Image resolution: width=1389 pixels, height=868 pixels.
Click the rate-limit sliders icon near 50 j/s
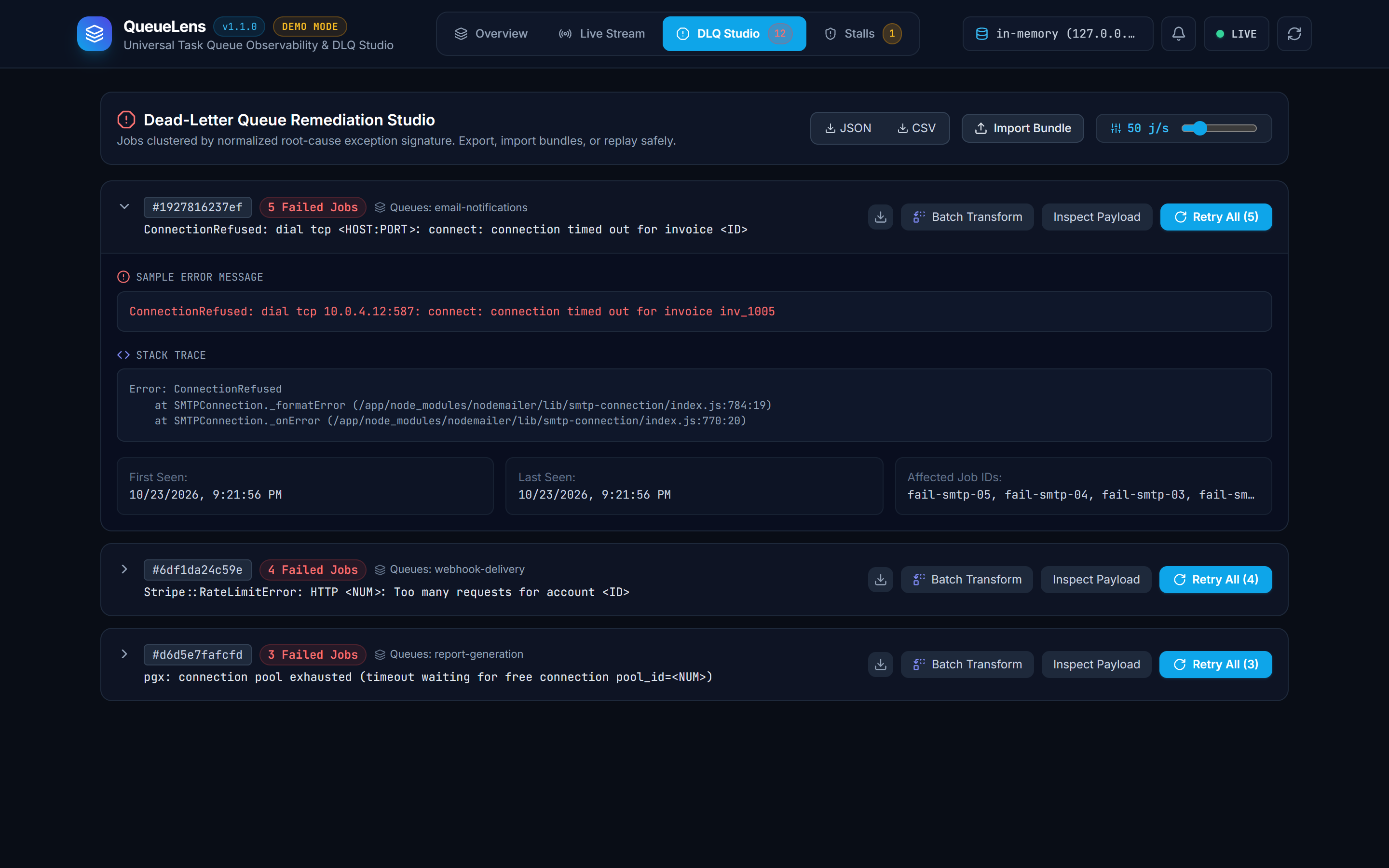[x=1116, y=128]
